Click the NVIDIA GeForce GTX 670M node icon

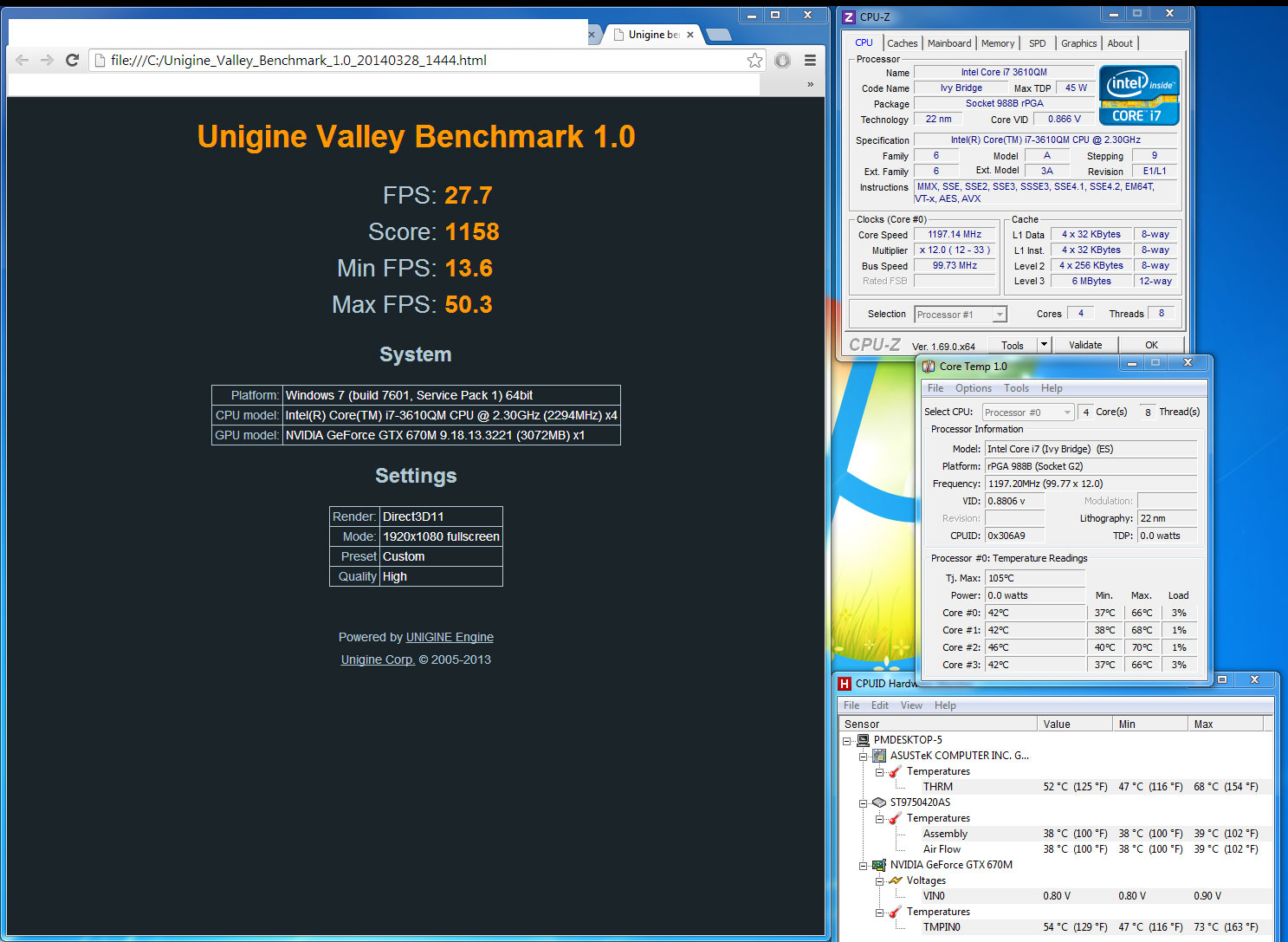[x=879, y=865]
